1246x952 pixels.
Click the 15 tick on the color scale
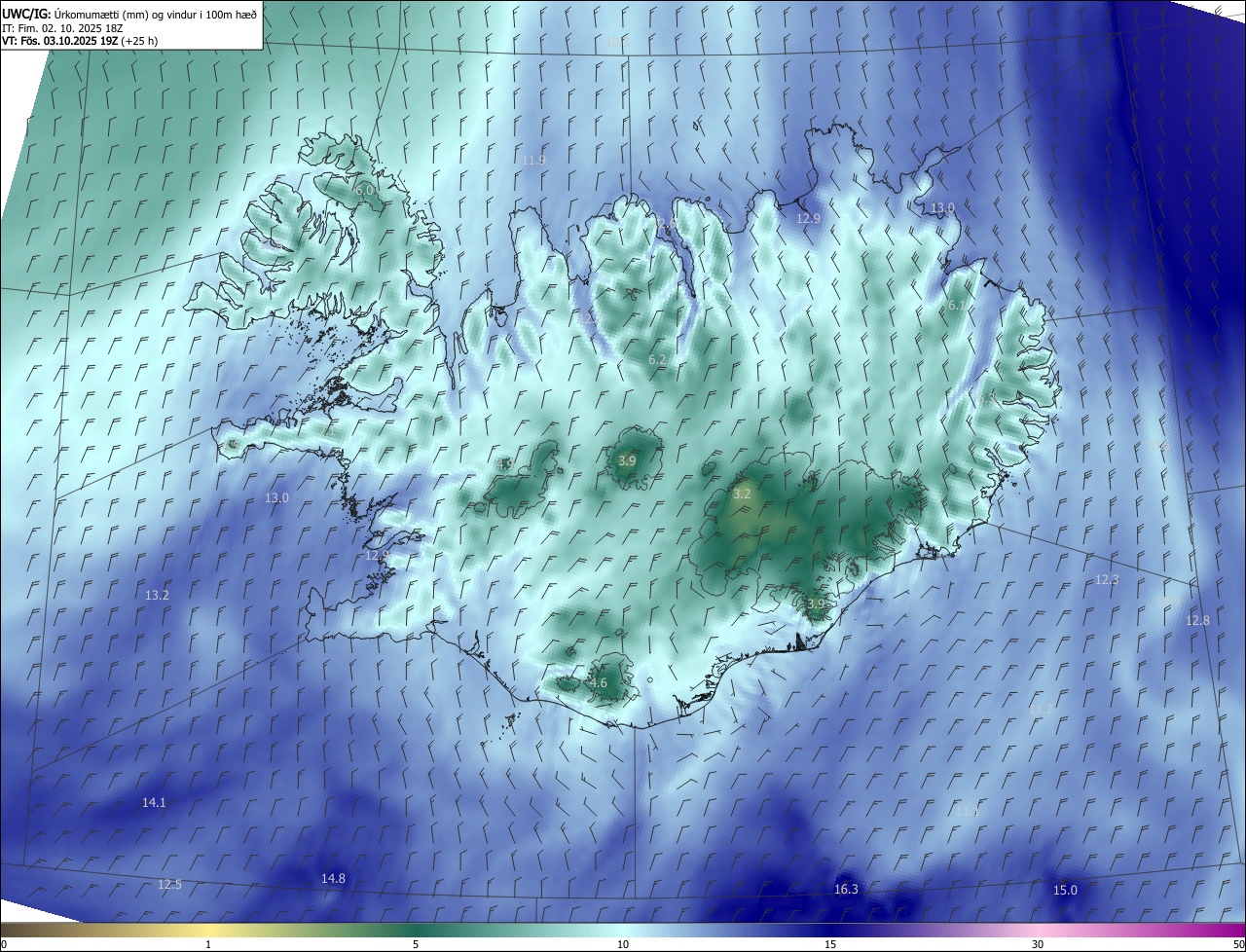(x=830, y=945)
